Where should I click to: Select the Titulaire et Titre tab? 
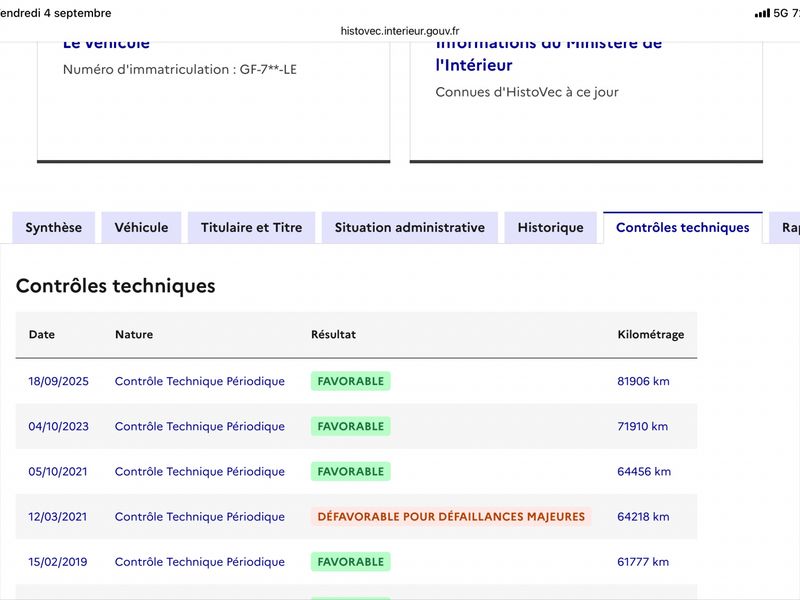pos(252,228)
